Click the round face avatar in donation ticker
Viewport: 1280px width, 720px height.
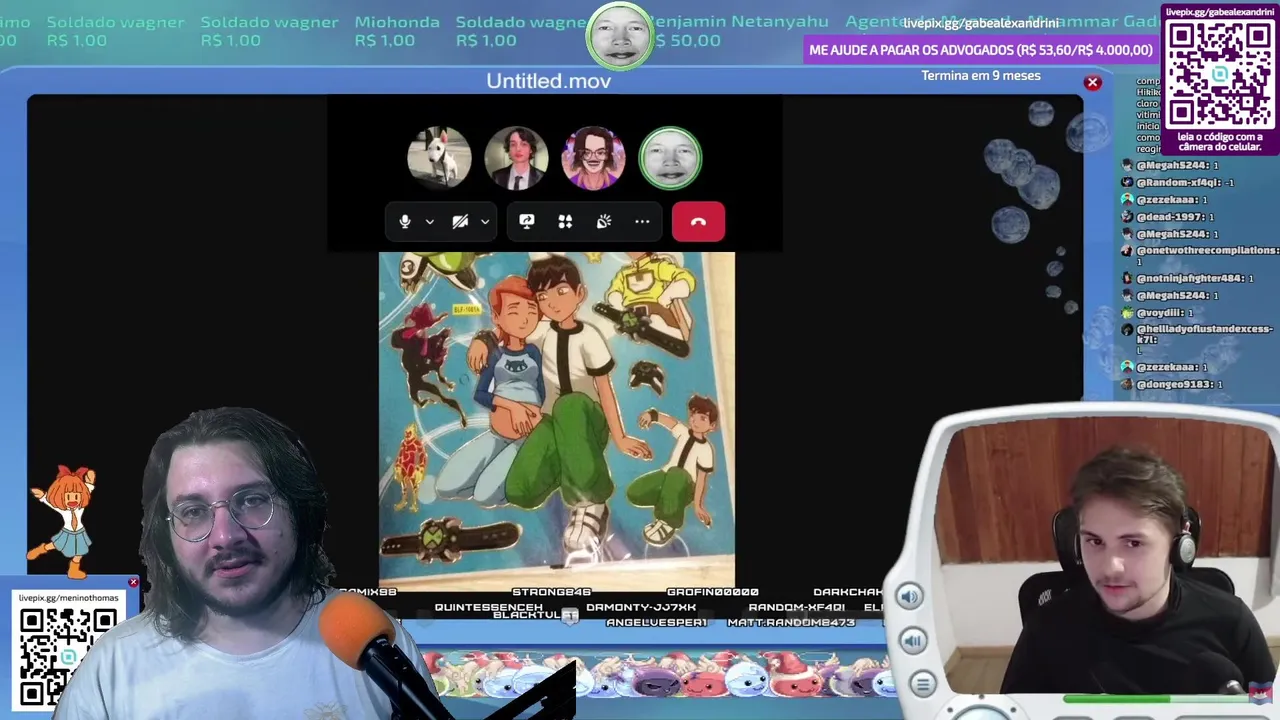[620, 36]
